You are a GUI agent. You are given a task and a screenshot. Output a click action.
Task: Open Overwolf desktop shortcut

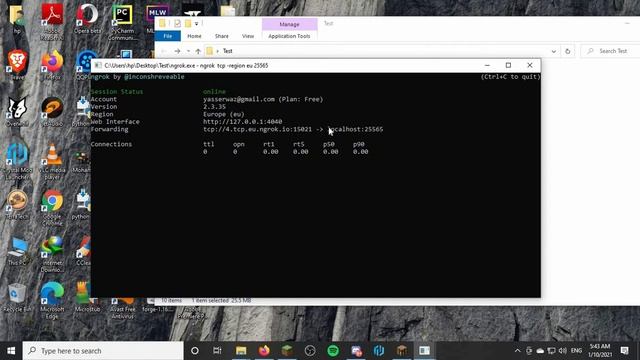tap(17, 111)
